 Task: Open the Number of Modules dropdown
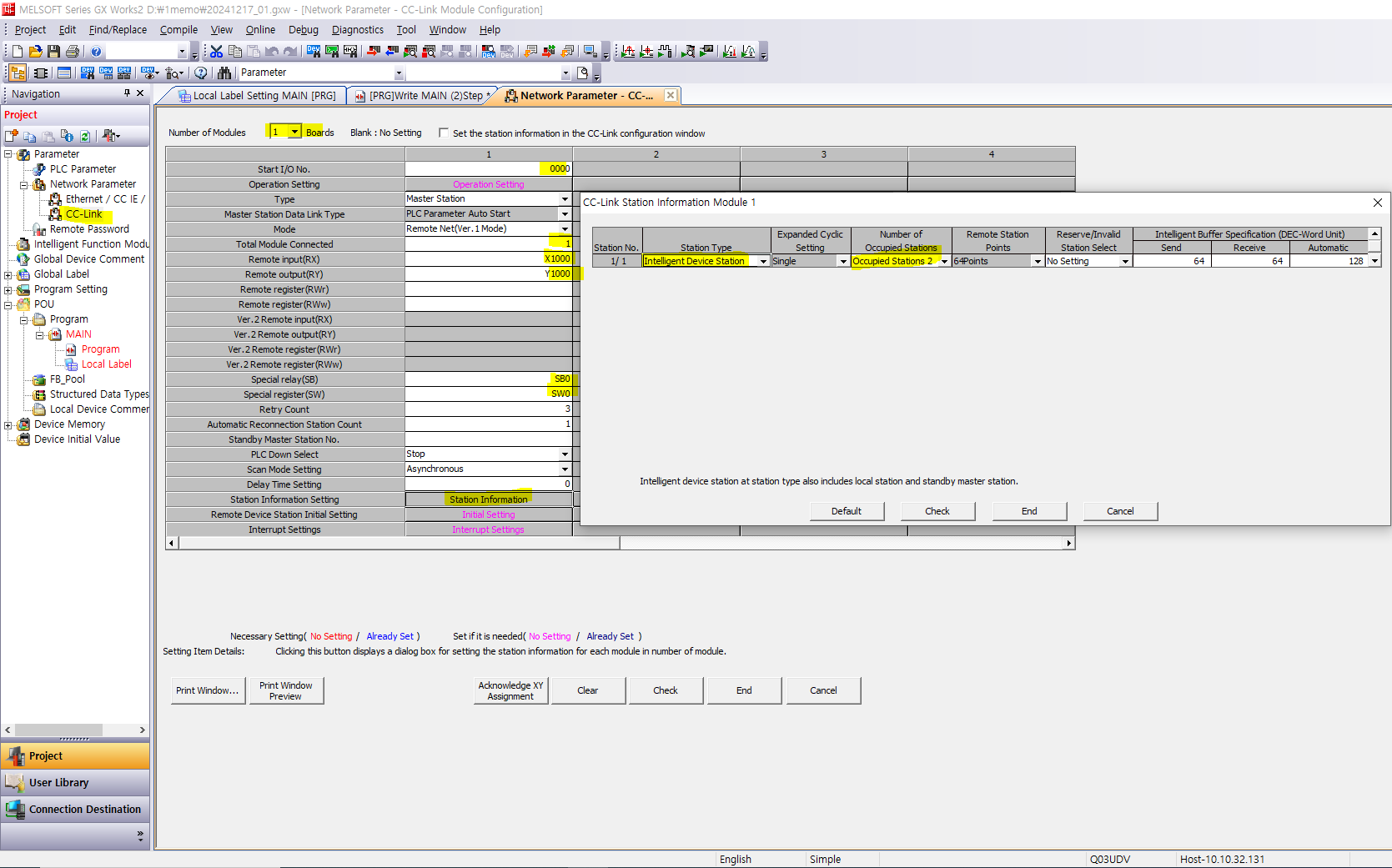tap(294, 132)
